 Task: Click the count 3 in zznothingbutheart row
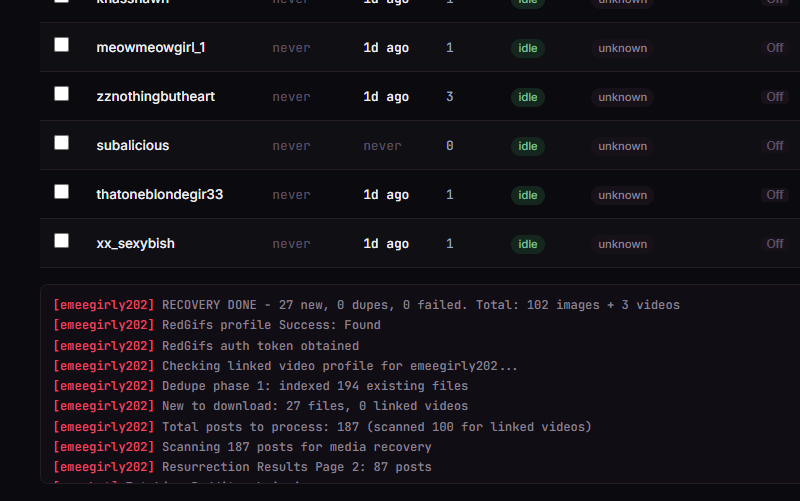[x=449, y=97]
